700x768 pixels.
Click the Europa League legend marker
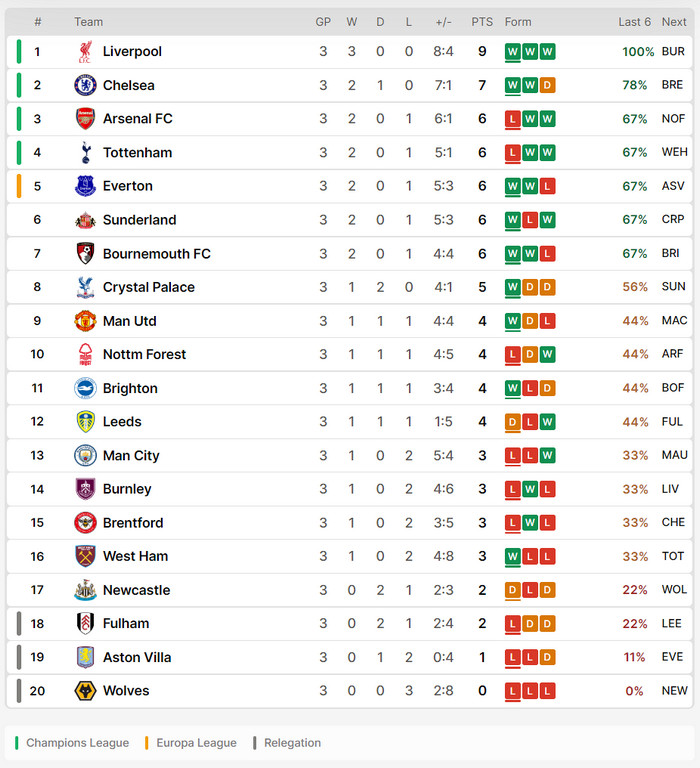(146, 743)
